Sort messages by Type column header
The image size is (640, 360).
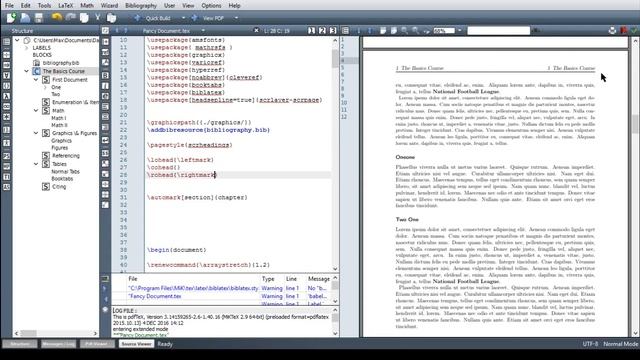coord(268,279)
